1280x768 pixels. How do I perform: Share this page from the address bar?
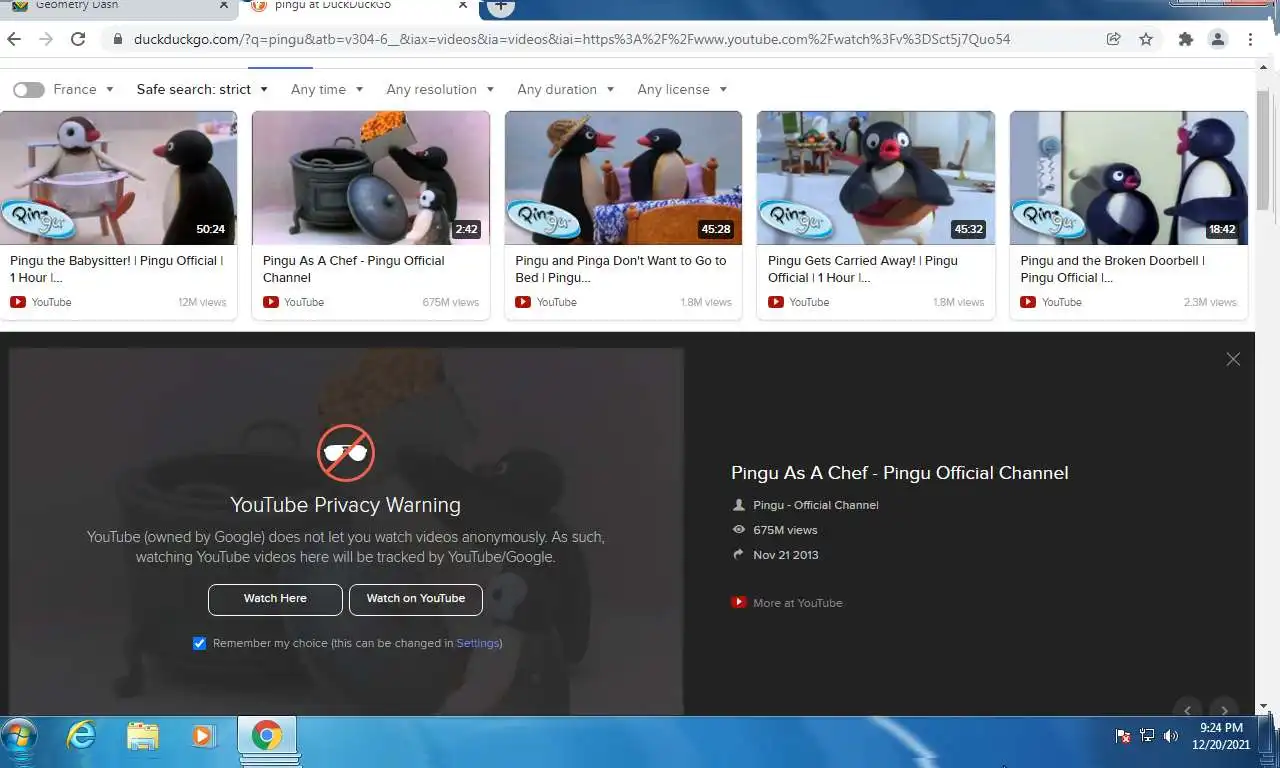click(x=1113, y=39)
